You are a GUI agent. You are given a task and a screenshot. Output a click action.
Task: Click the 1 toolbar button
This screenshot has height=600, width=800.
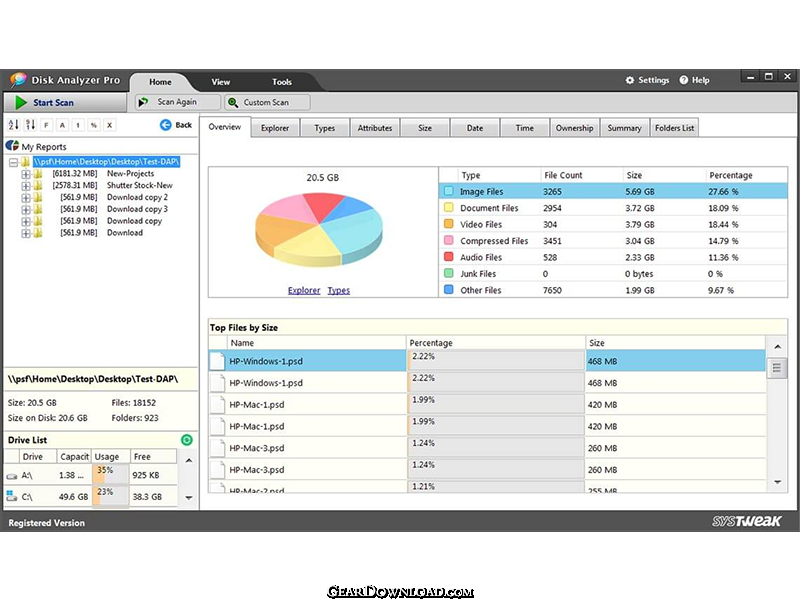pos(78,125)
